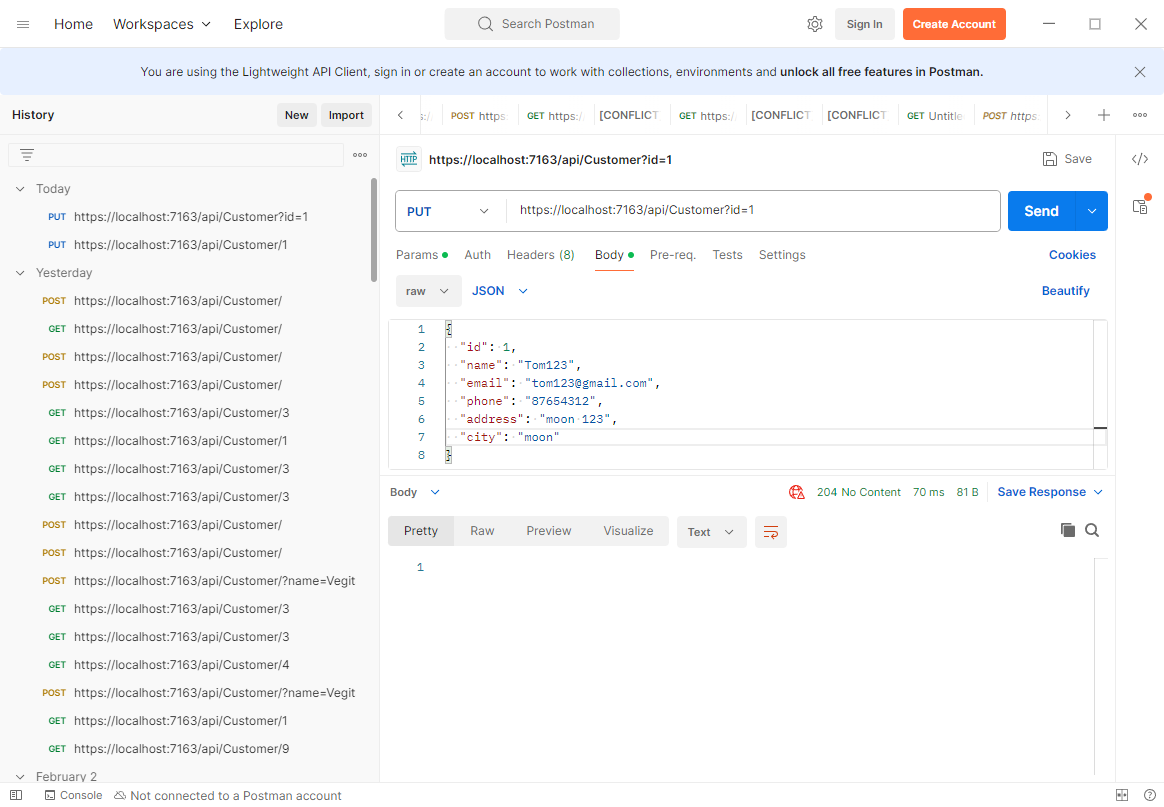This screenshot has height=807, width=1164.
Task: Switch to the Headers tab
Action: [x=540, y=255]
